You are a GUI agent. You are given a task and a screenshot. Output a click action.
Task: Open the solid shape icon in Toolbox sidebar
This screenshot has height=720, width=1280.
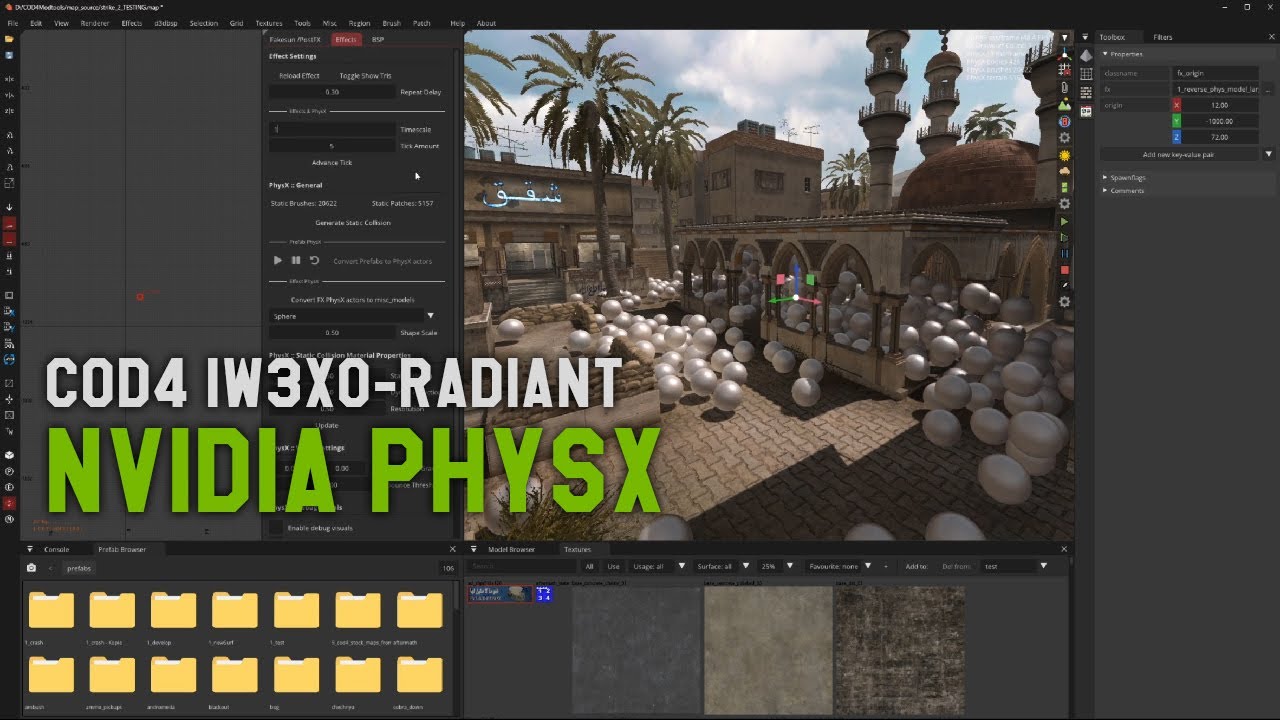[x=1086, y=56]
